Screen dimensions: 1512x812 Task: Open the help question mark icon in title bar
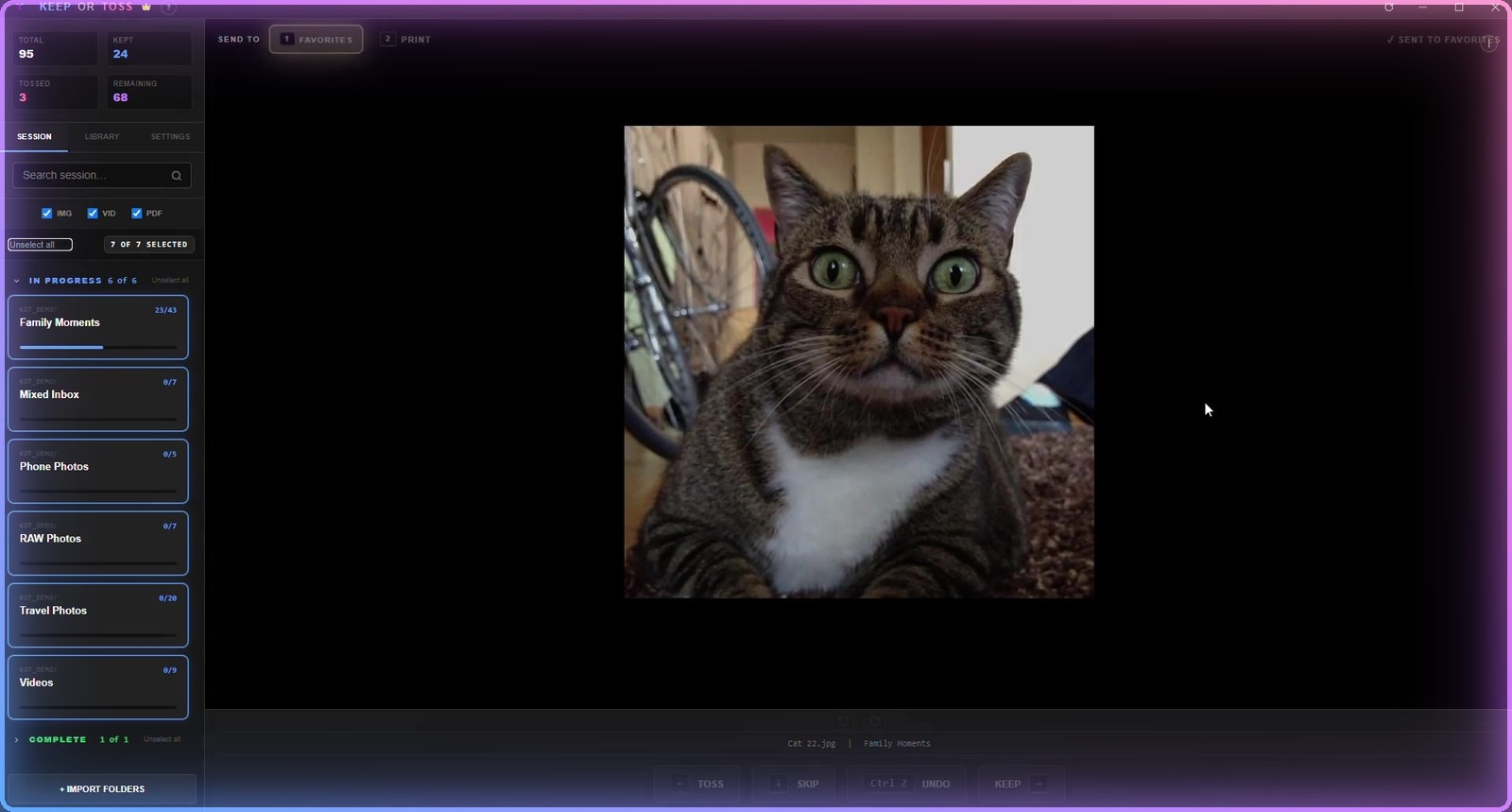(x=168, y=7)
